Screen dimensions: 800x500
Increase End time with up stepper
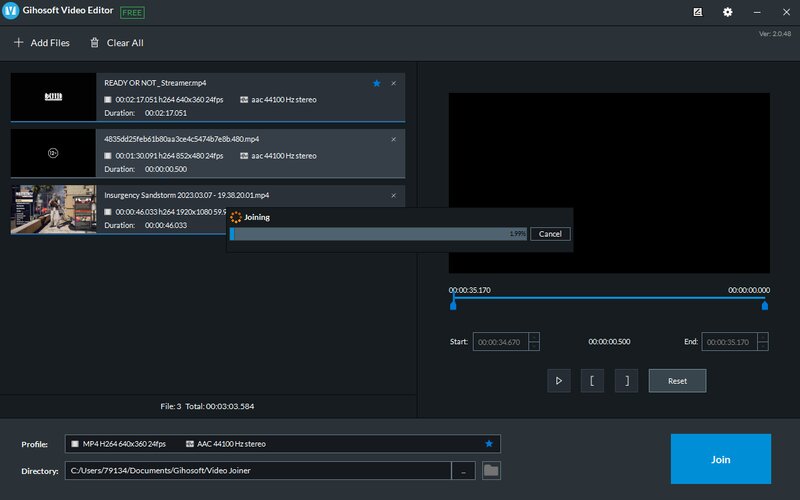point(763,337)
